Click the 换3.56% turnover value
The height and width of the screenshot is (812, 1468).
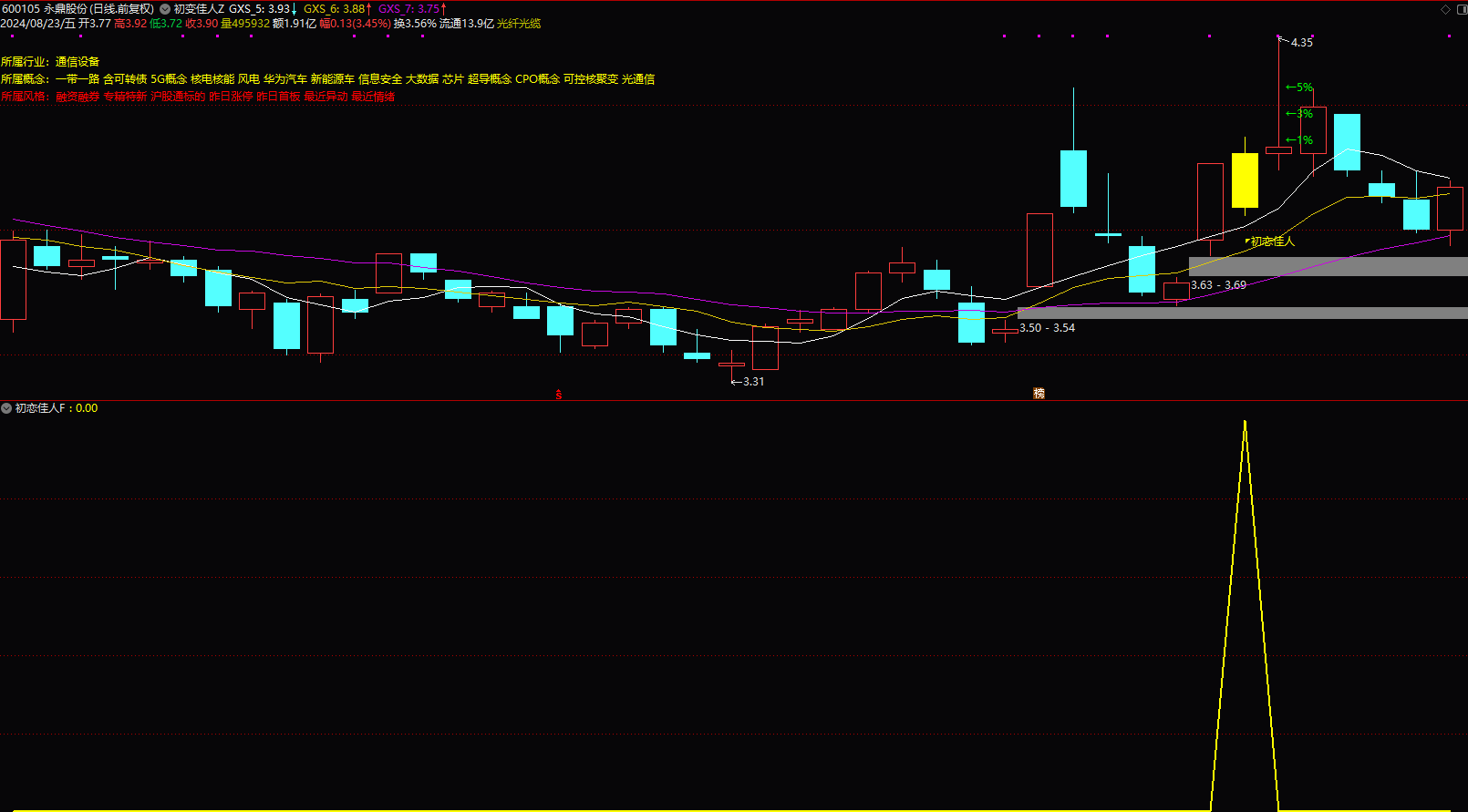[415, 24]
